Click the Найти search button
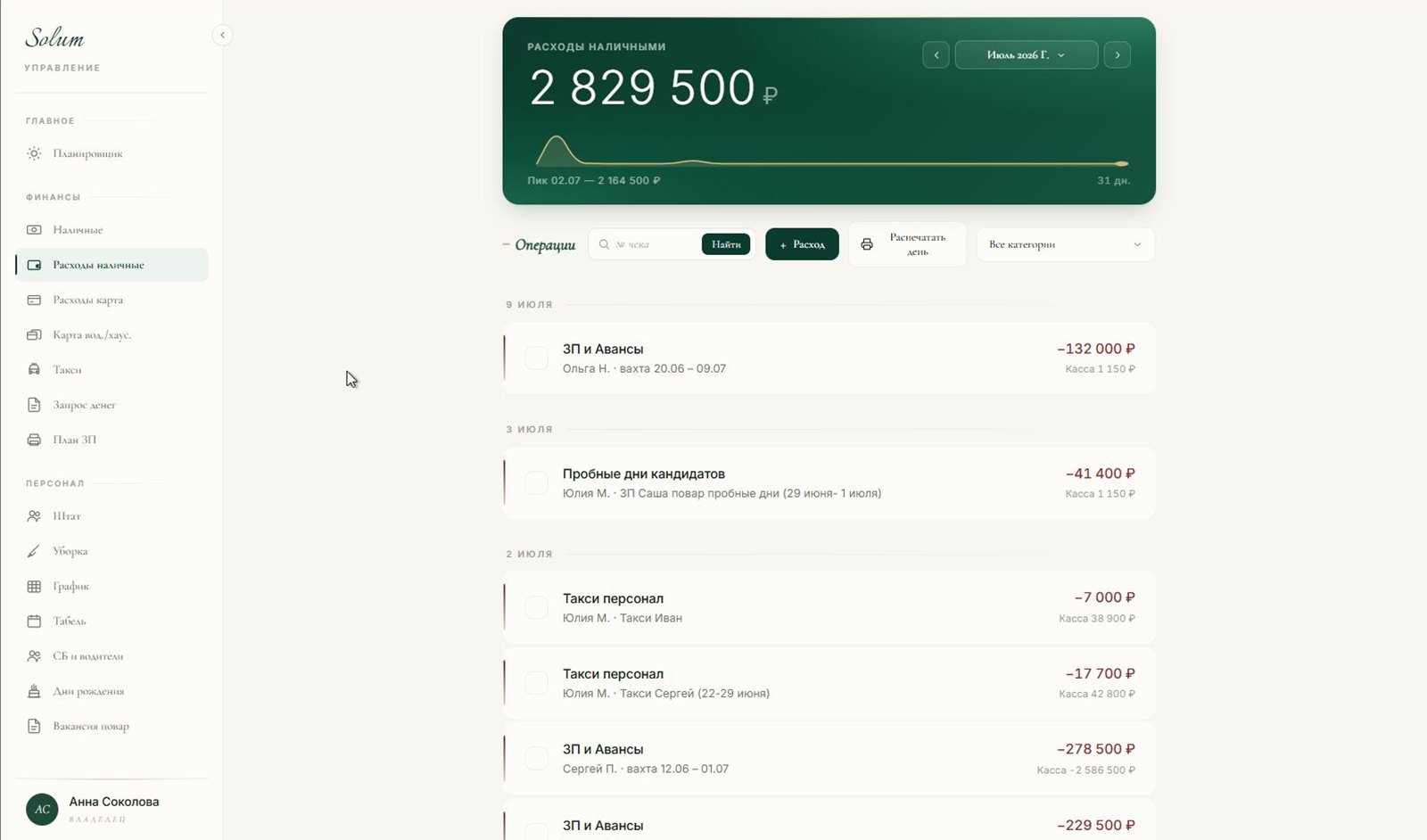1427x840 pixels. click(726, 244)
